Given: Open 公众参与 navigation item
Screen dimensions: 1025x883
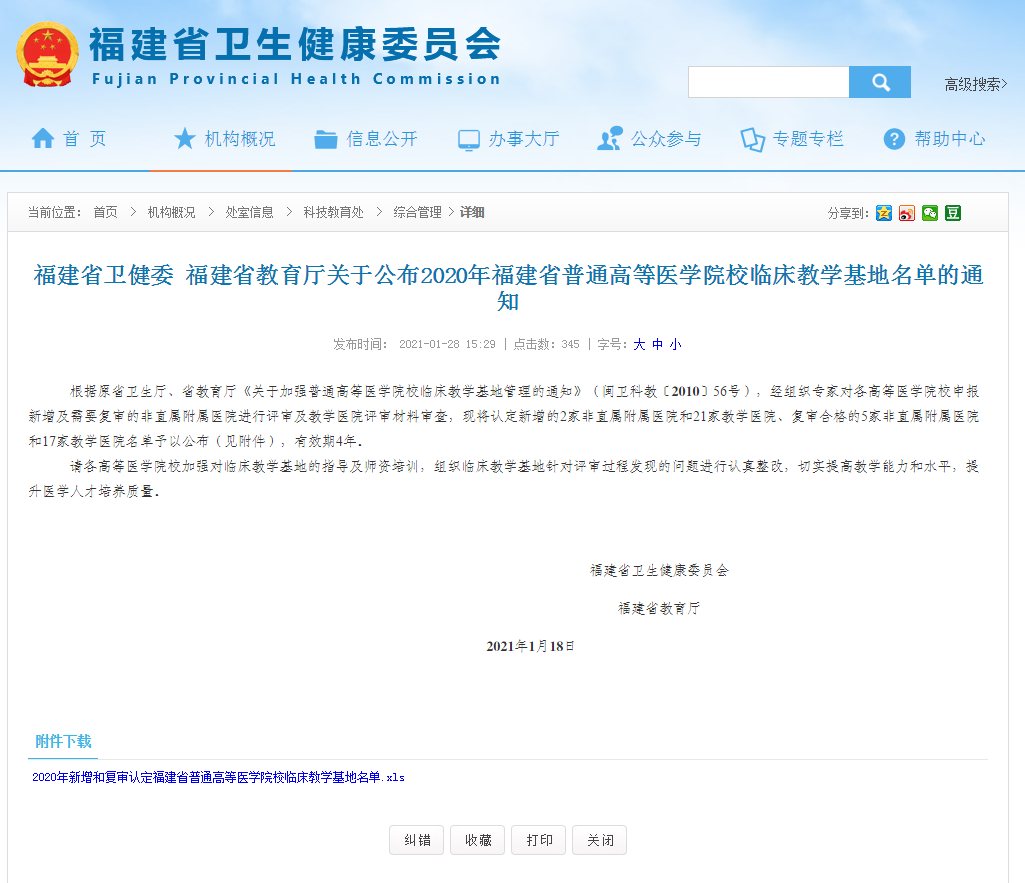Looking at the screenshot, I should [650, 139].
